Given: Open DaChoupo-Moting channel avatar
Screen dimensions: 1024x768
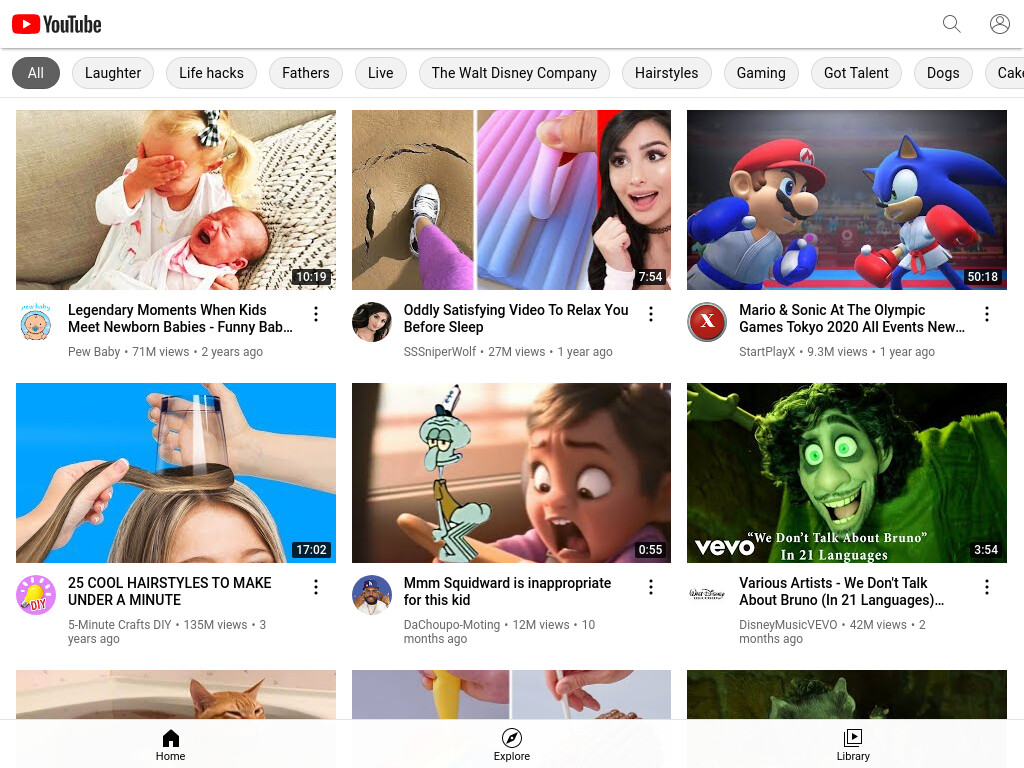Looking at the screenshot, I should (x=372, y=594).
